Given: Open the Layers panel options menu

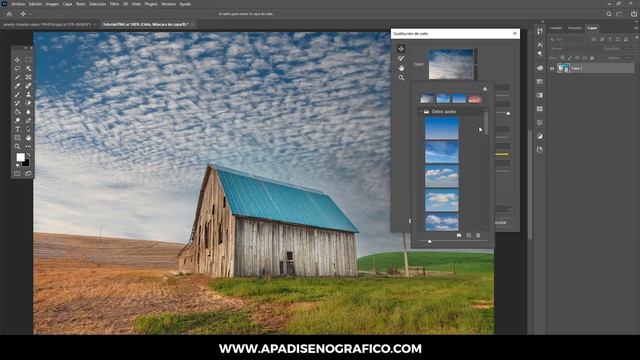Looking at the screenshot, I should (x=636, y=28).
